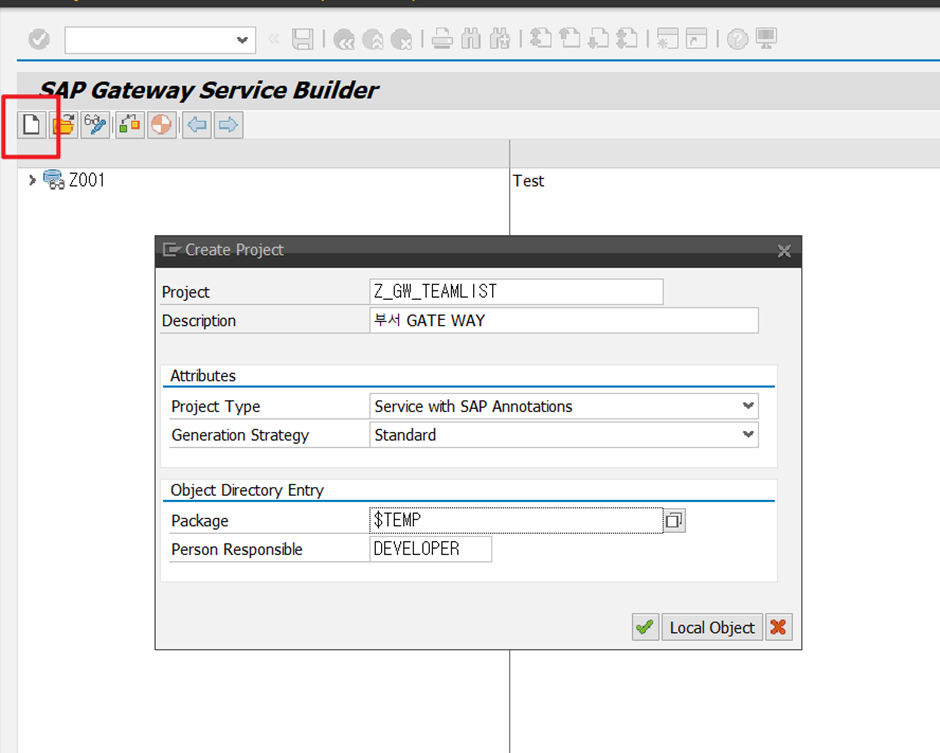
Task: Click the Next Page icon
Action: pyautogui.click(x=598, y=38)
